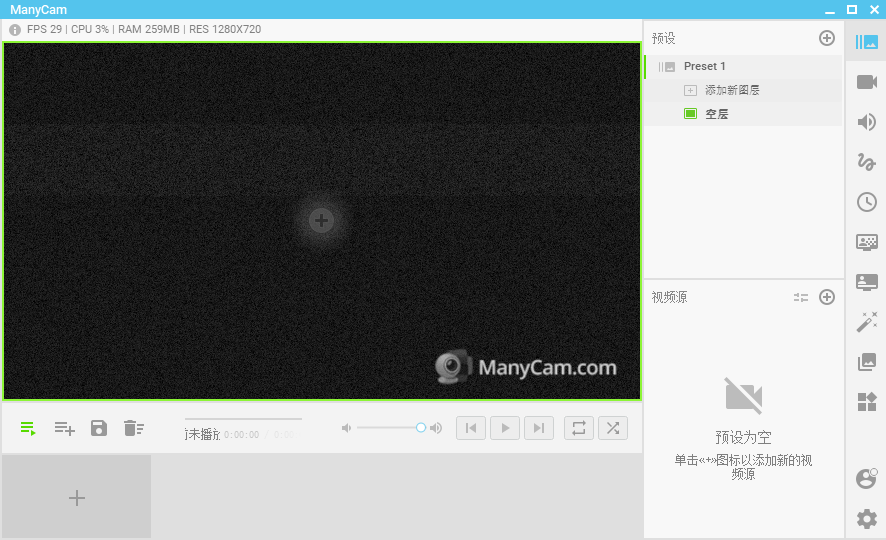Open the Chroma Key sidebar panel
The image size is (886, 540).
click(866, 242)
